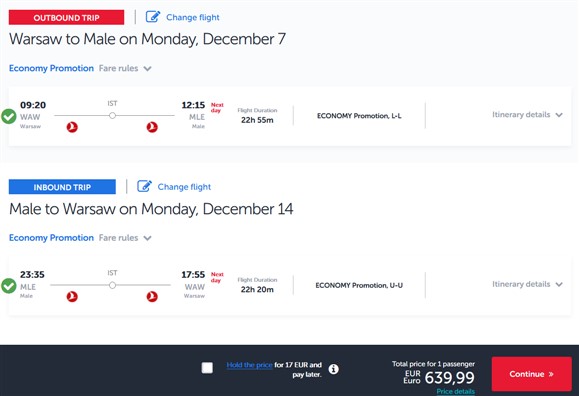Click the outbound Economy Promotion link

click(51, 68)
